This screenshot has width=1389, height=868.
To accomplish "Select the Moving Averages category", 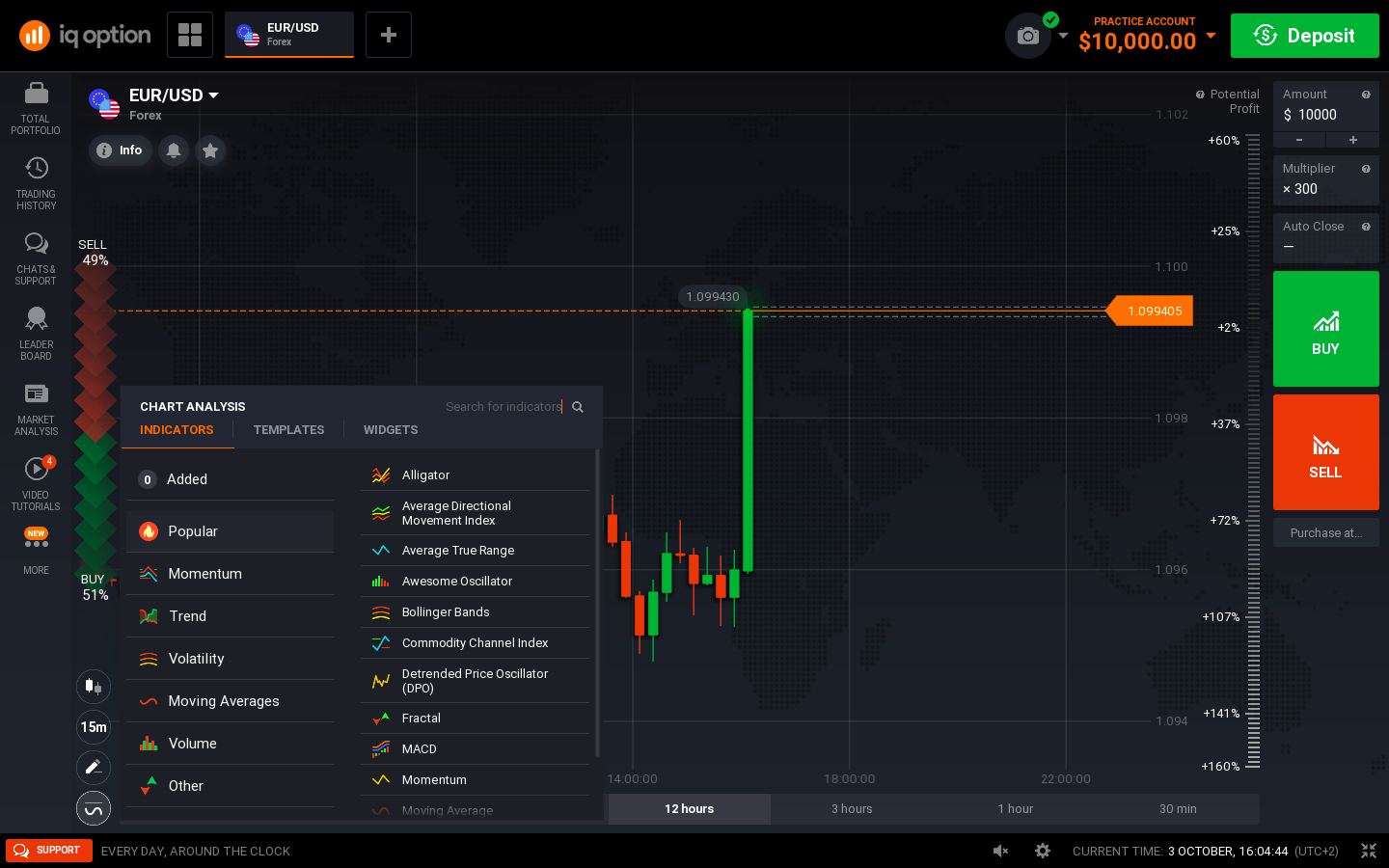I will point(231,701).
